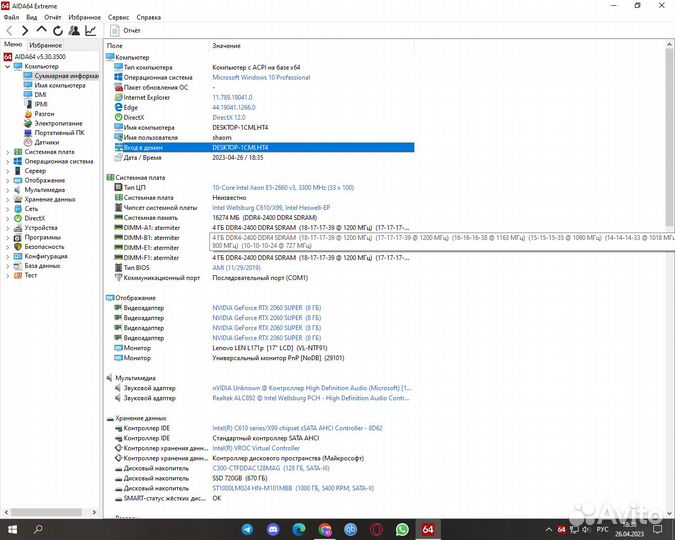This screenshot has width=675, height=540.
Task: Collapse the Компьютер tree node
Action: 7,66
